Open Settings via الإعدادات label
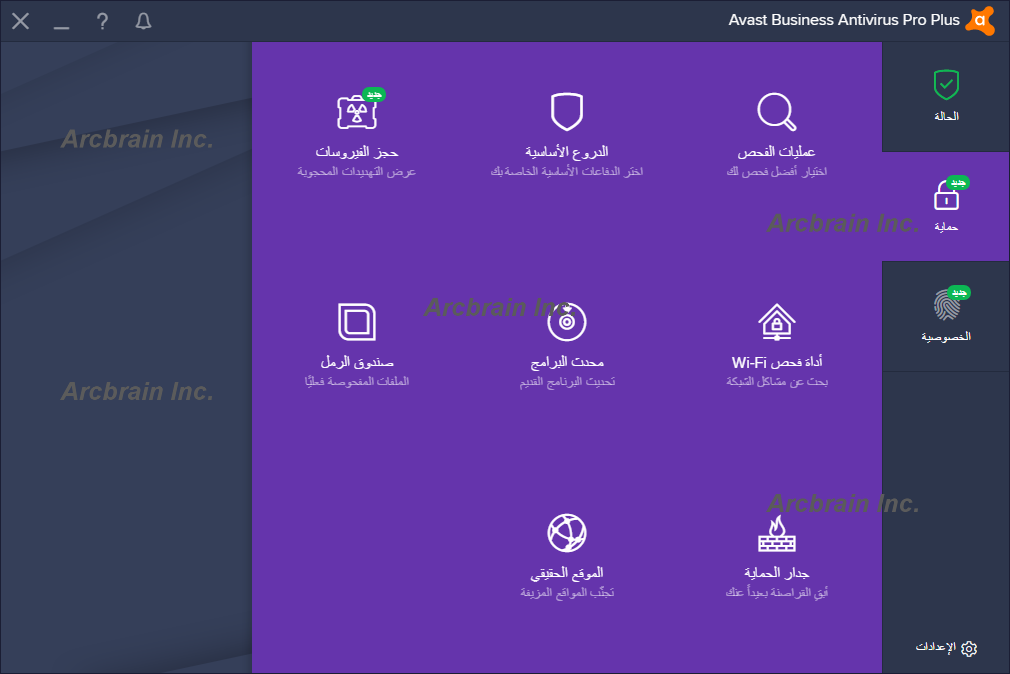Screen dimensions: 1010x674 coord(935,647)
